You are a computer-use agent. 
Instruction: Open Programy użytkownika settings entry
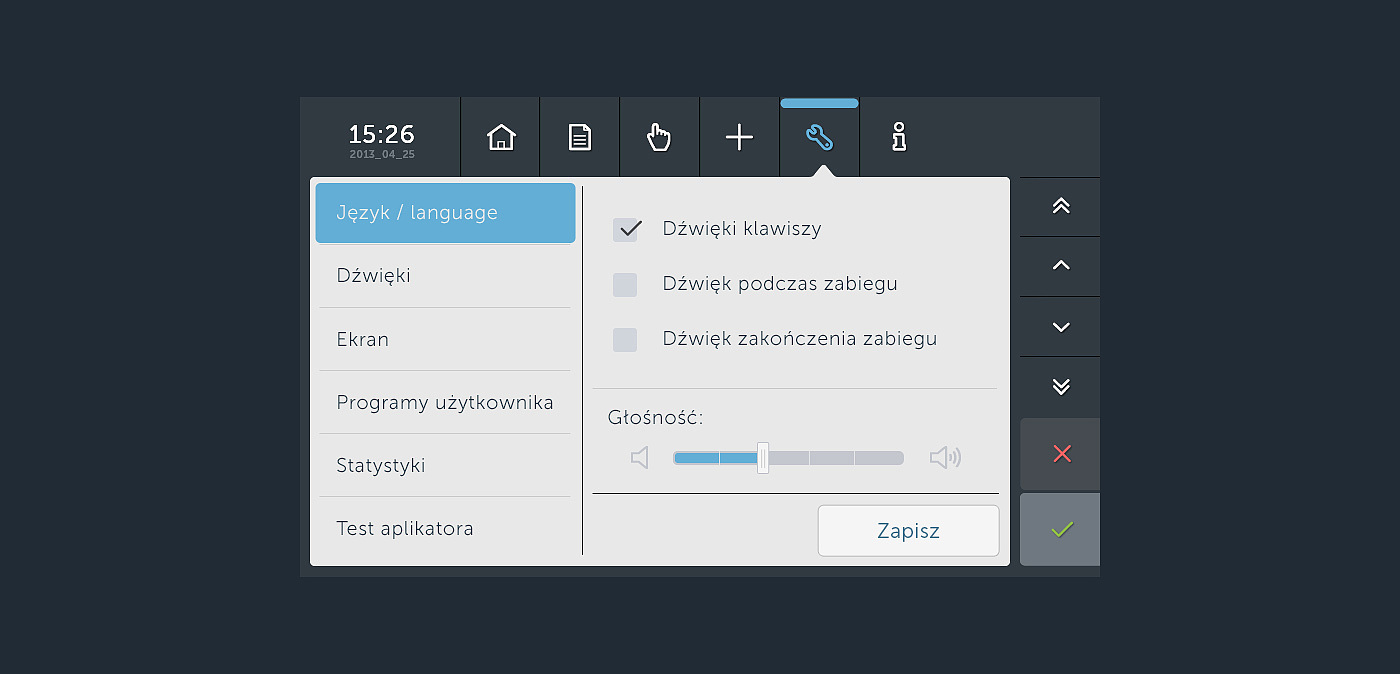(445, 403)
